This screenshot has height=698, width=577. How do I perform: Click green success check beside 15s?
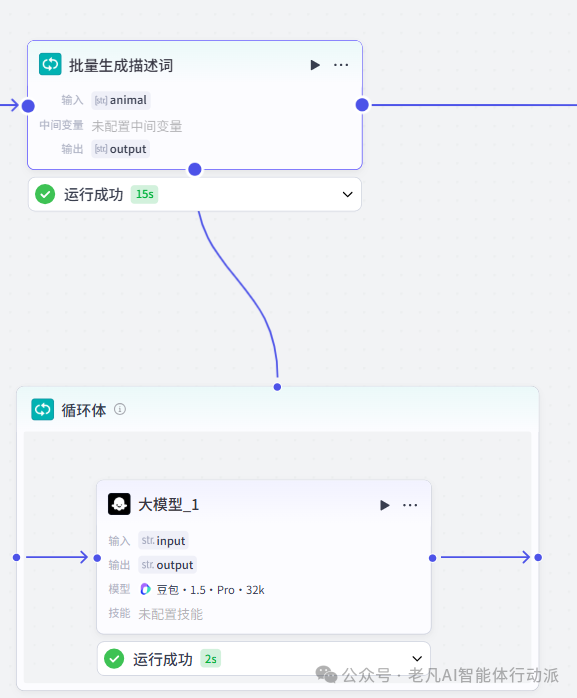coord(45,195)
